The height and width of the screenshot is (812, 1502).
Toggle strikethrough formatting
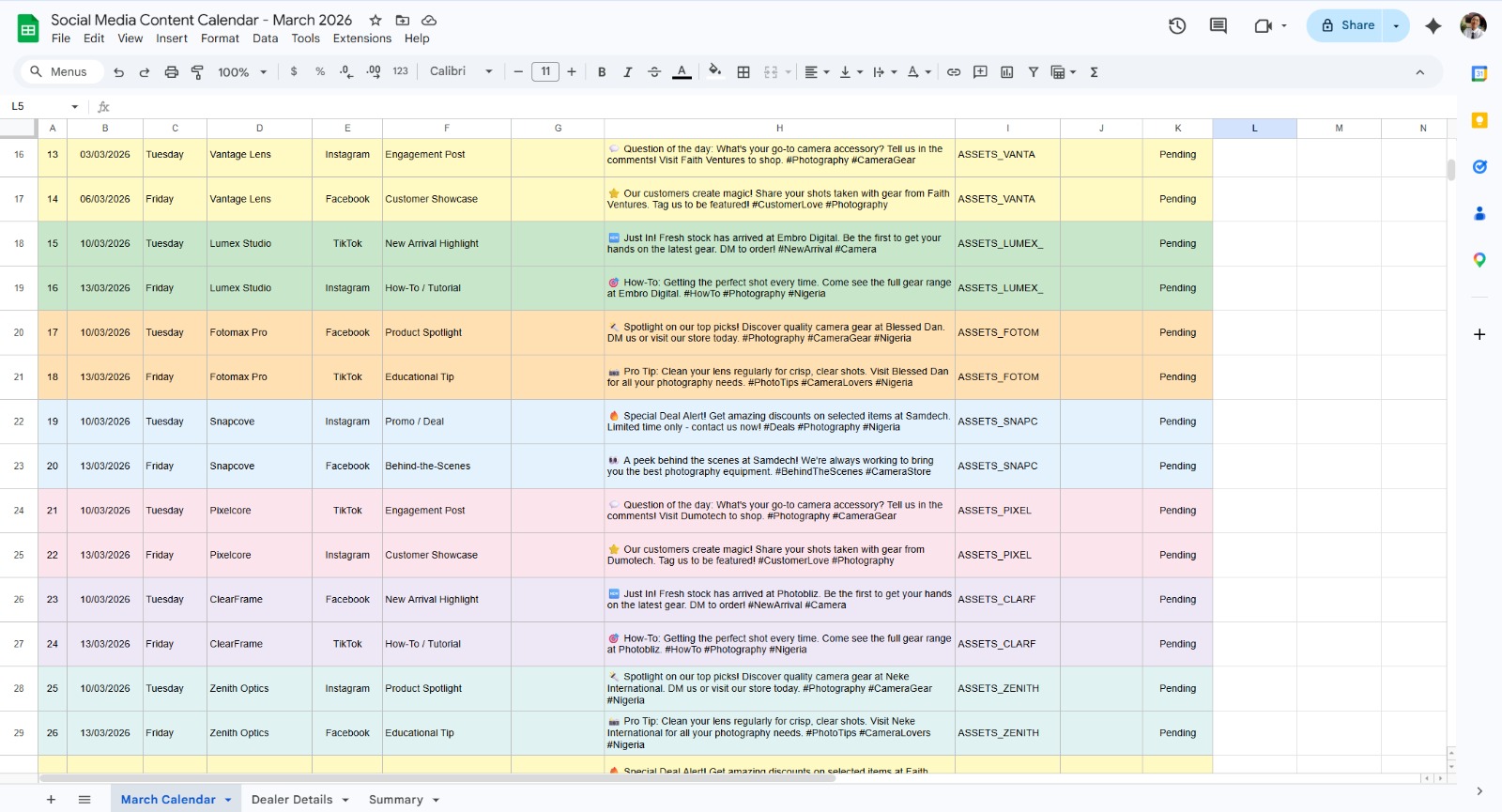click(x=654, y=71)
